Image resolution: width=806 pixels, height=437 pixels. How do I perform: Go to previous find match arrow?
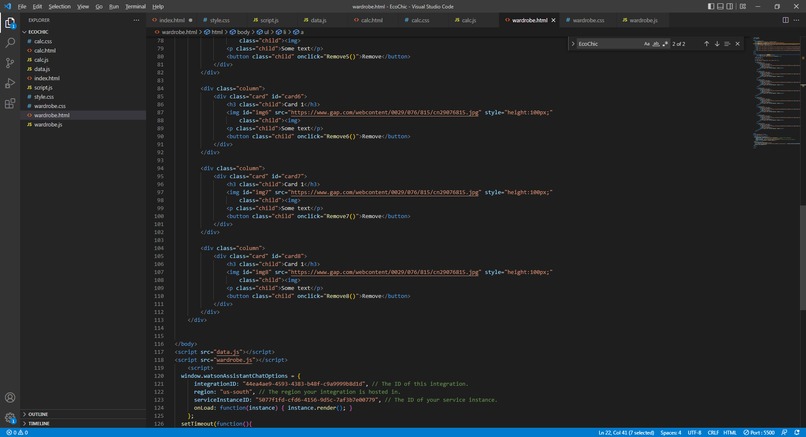pos(706,44)
